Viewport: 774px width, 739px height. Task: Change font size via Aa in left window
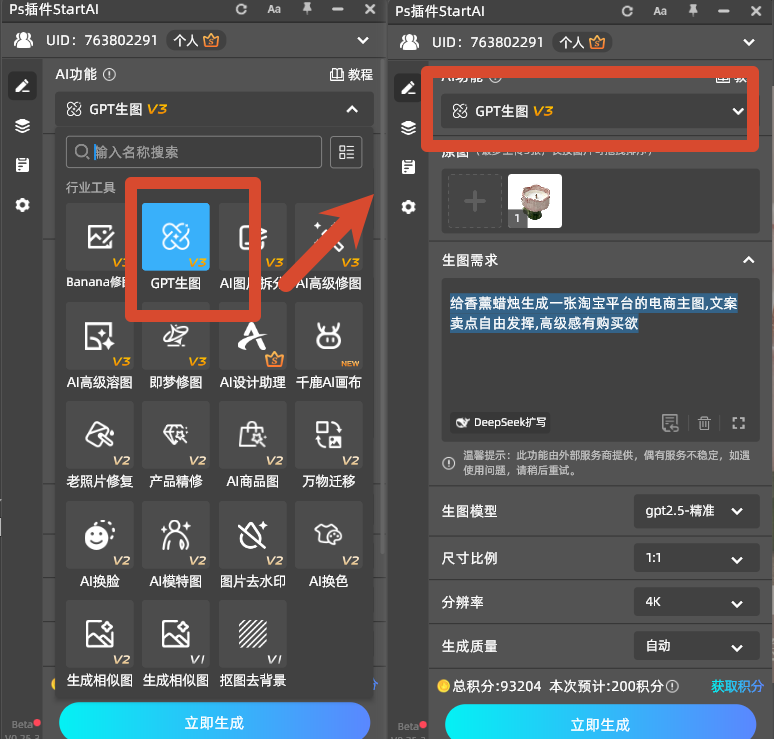tap(274, 9)
